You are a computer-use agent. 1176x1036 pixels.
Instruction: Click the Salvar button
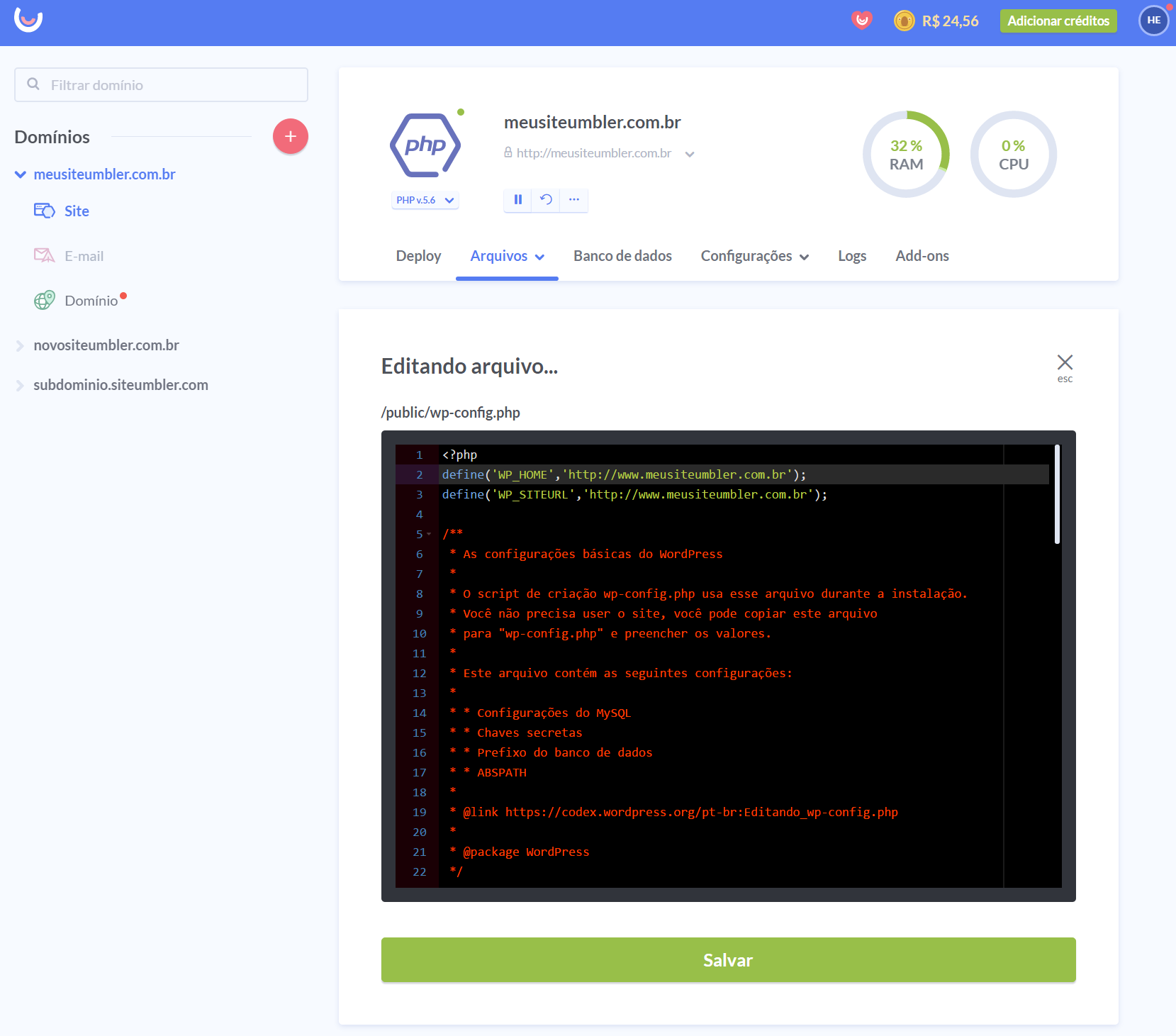728,960
